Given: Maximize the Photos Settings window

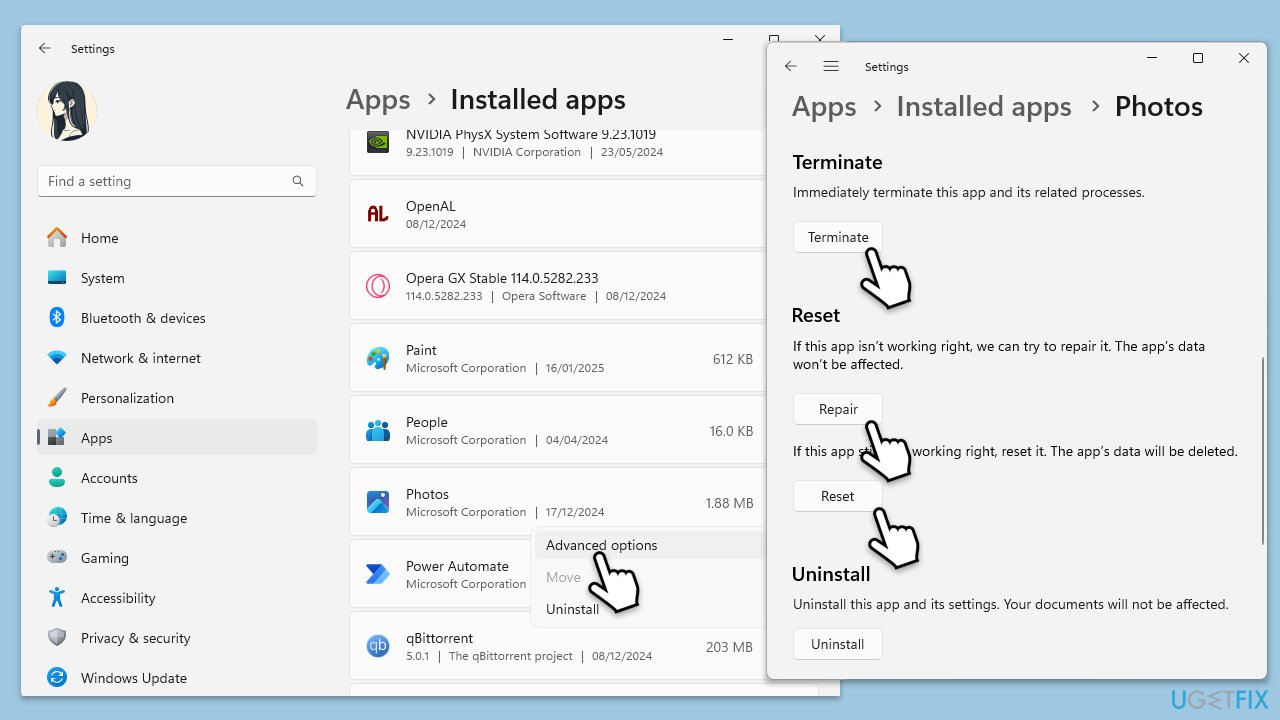Looking at the screenshot, I should [1198, 59].
